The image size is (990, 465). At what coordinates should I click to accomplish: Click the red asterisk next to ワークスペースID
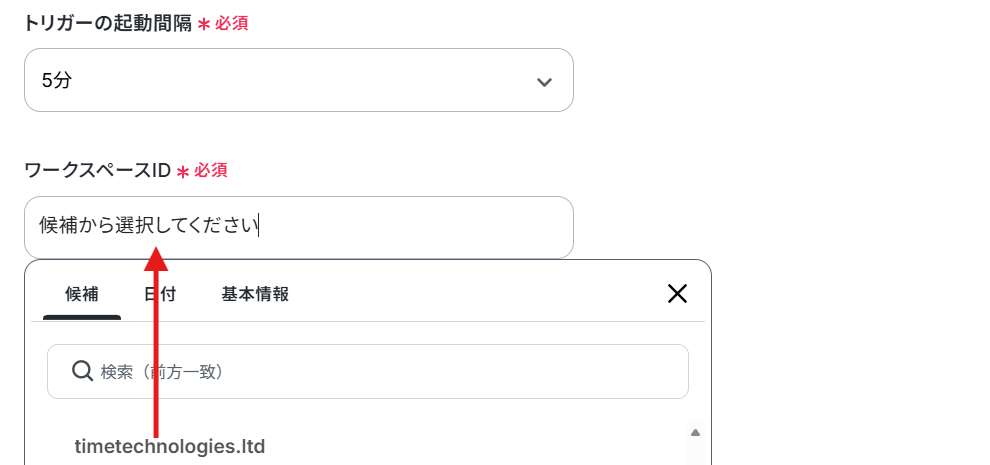pyautogui.click(x=183, y=172)
